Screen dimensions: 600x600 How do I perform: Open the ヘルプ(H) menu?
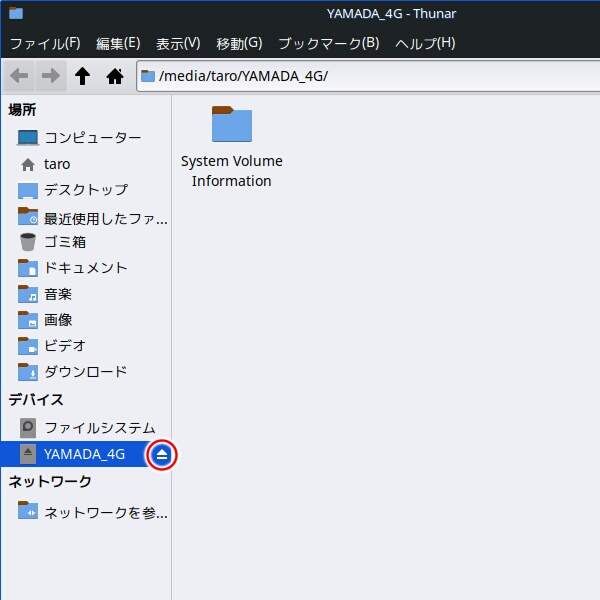(x=425, y=43)
